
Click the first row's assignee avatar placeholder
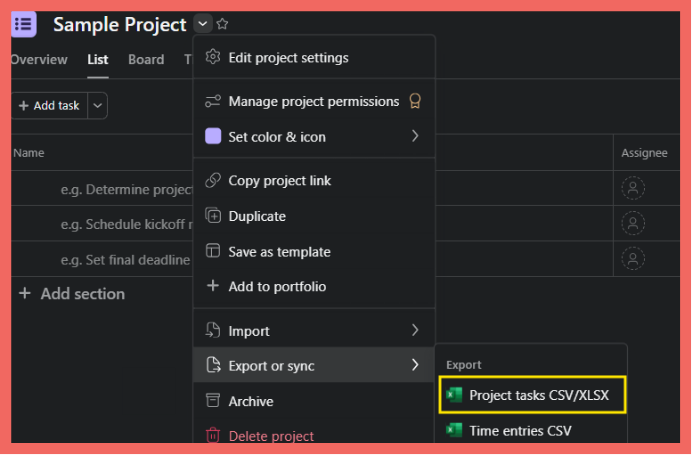click(x=633, y=188)
